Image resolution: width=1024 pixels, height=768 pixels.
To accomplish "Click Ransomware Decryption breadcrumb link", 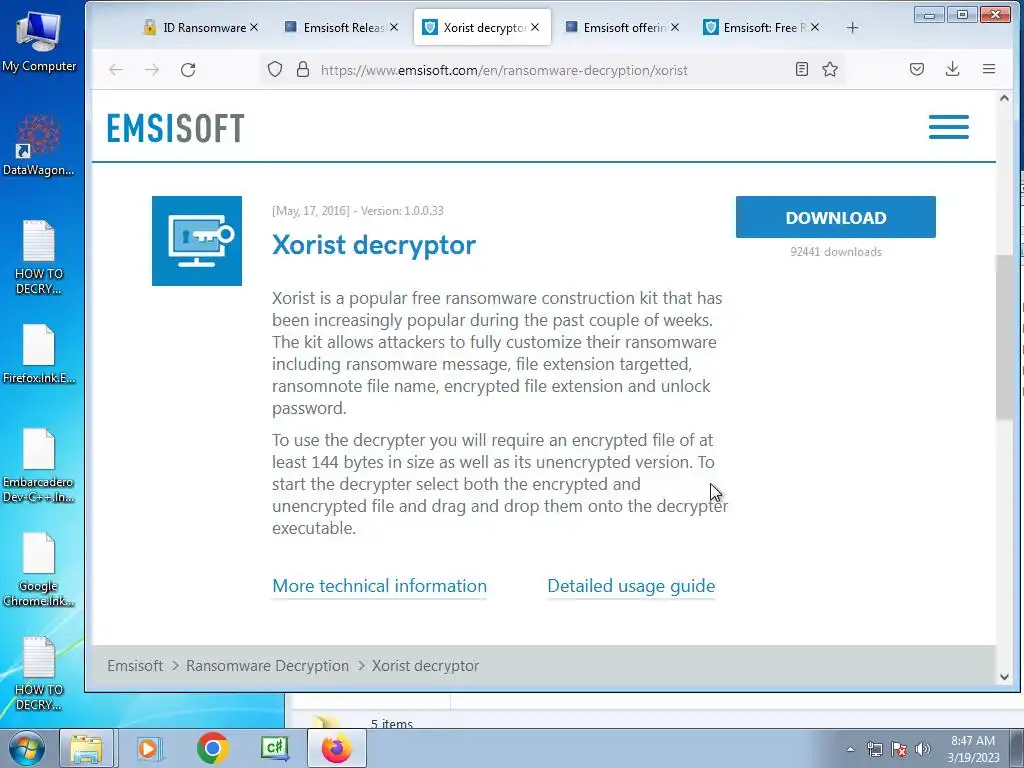I will point(267,665).
